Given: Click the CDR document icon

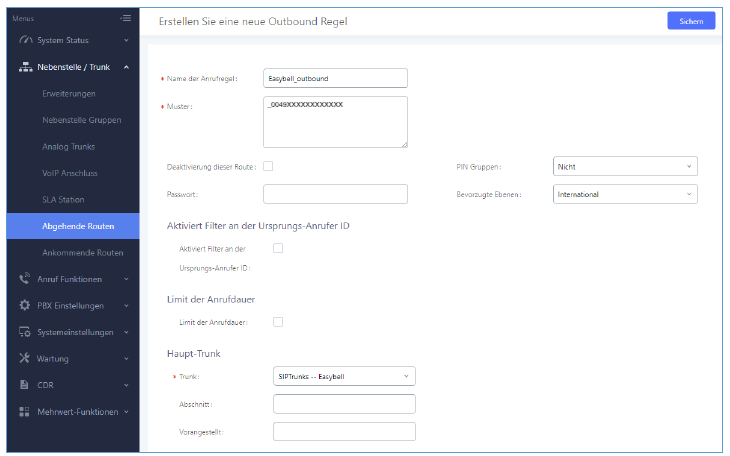Looking at the screenshot, I should tap(25, 384).
